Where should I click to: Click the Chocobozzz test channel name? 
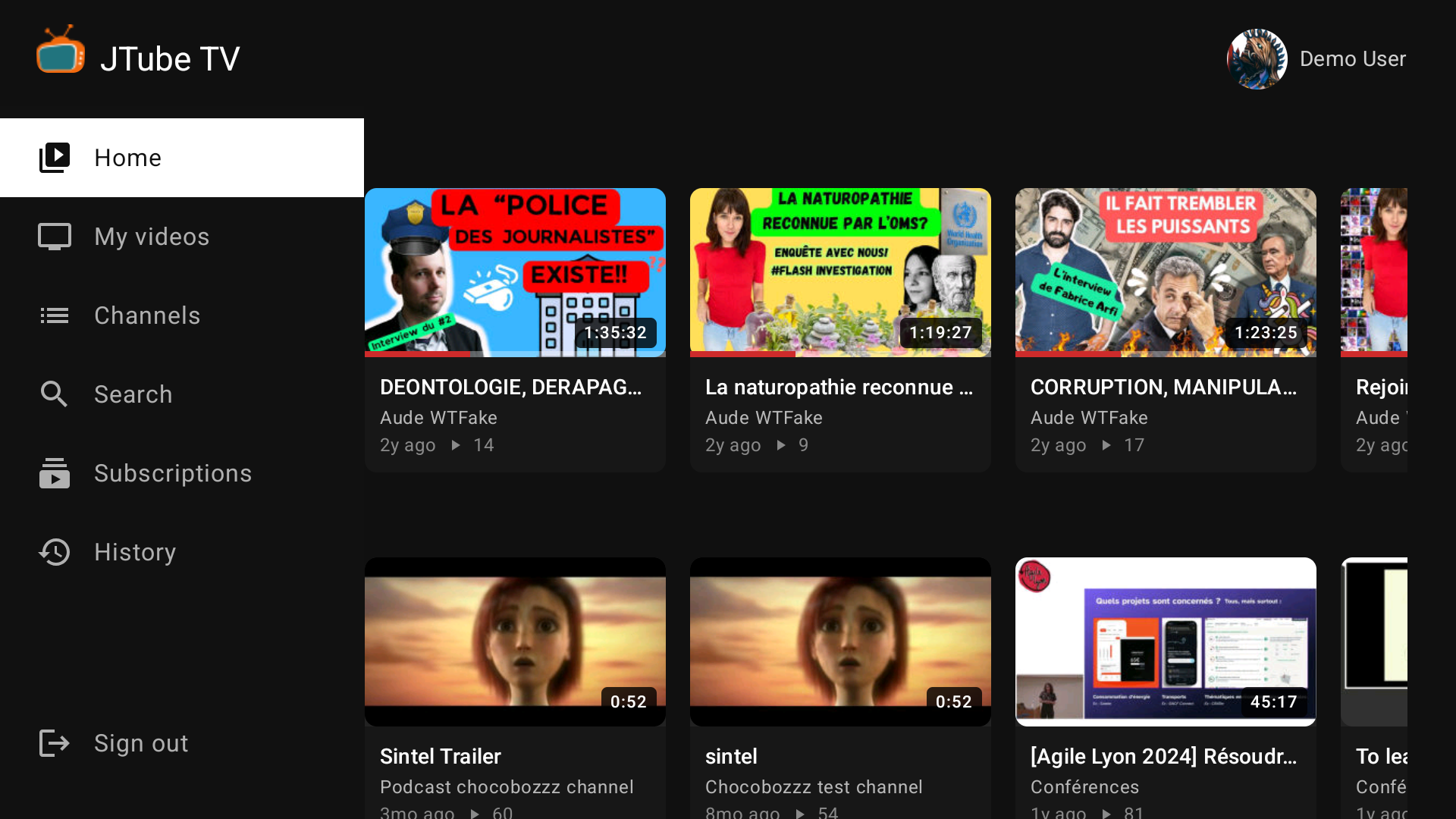tap(814, 787)
